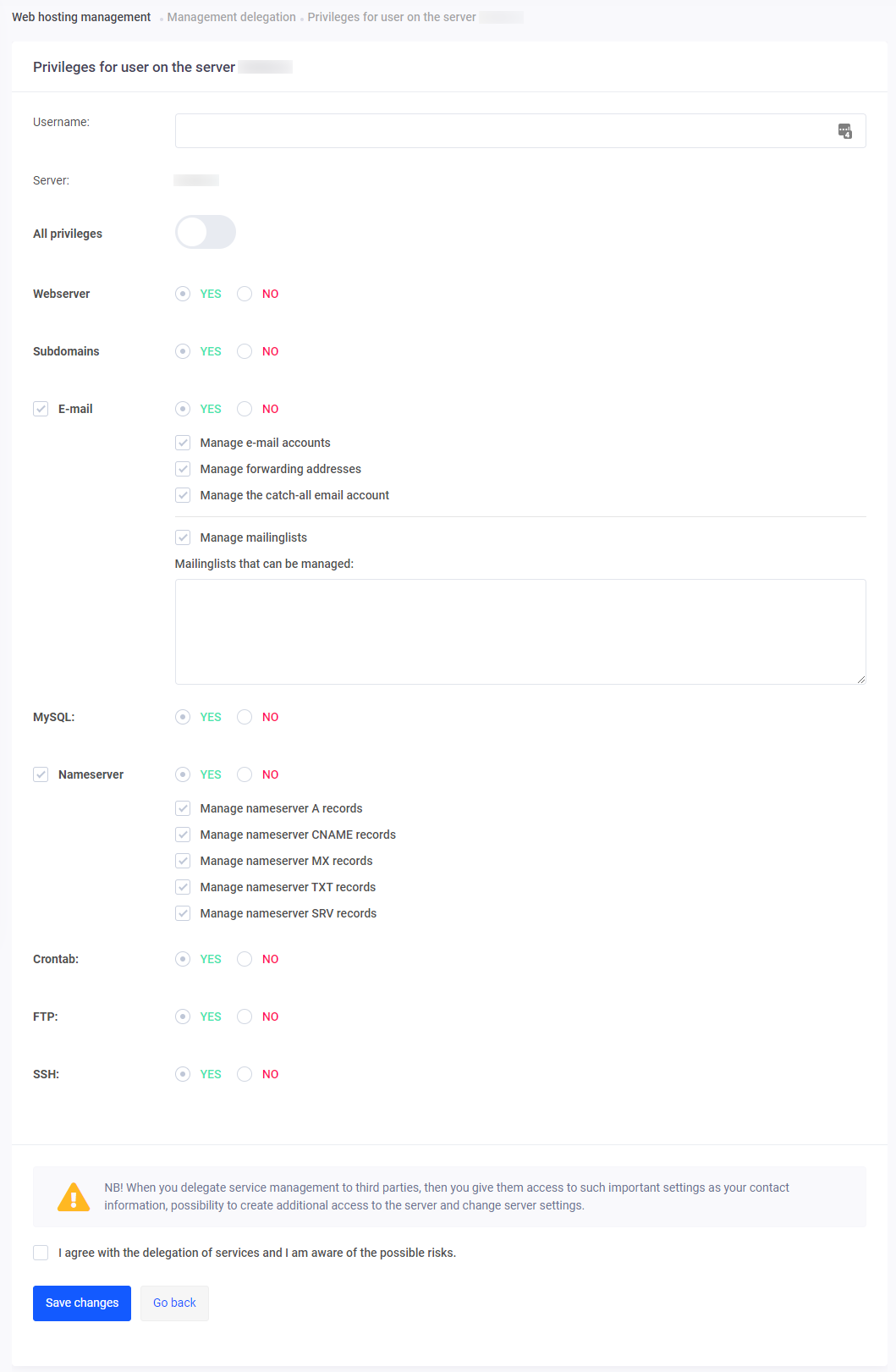Image resolution: width=896 pixels, height=1372 pixels.
Task: Toggle the All privileges switch
Action: pos(206,232)
